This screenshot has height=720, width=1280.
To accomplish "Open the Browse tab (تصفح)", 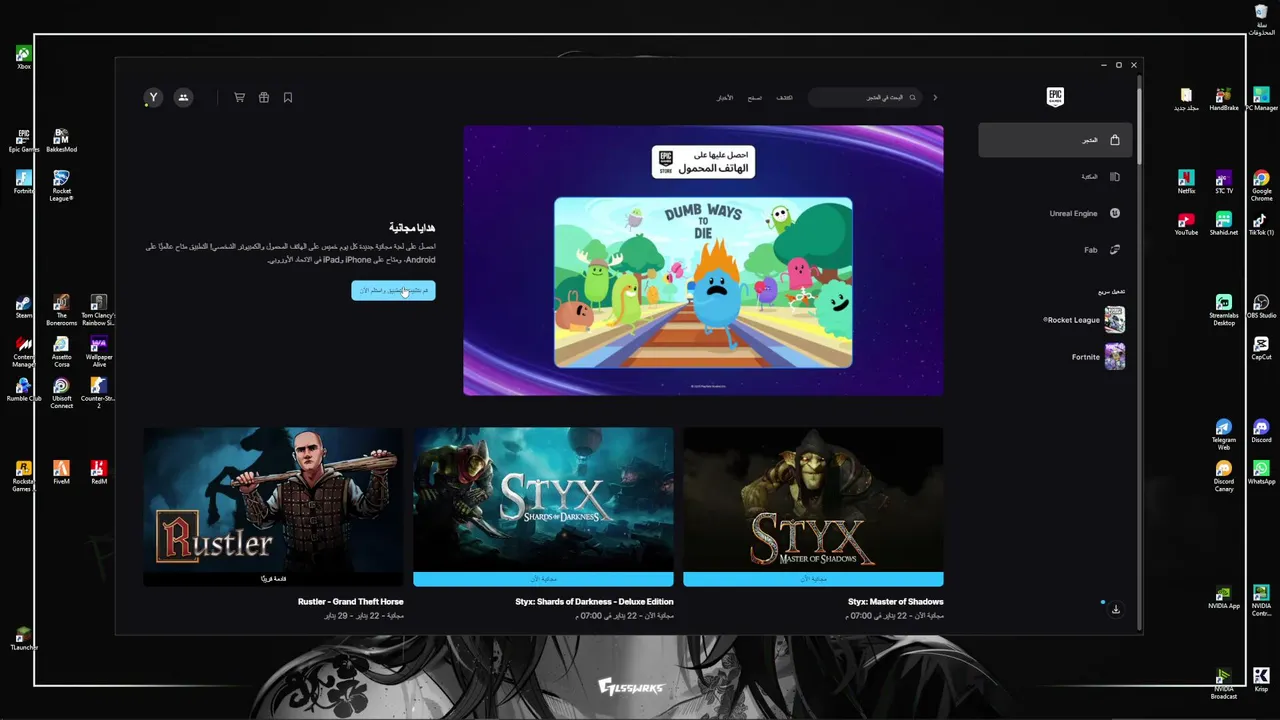I will click(755, 98).
